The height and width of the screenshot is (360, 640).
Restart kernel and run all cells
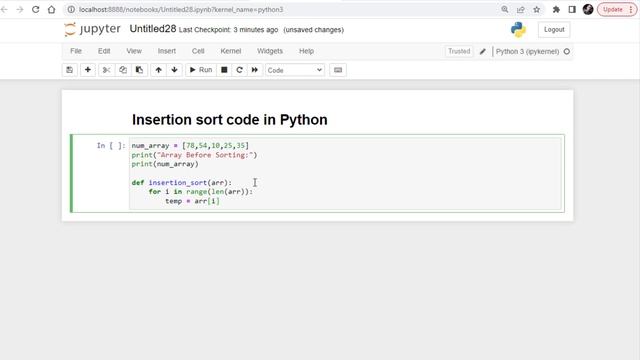coord(255,70)
